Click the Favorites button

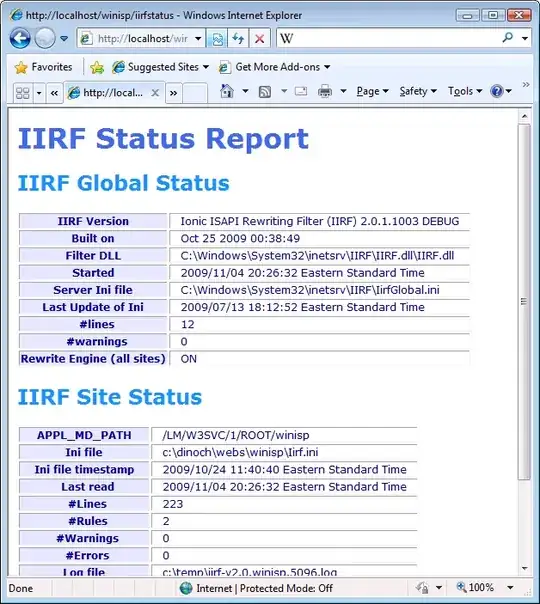pos(44,67)
